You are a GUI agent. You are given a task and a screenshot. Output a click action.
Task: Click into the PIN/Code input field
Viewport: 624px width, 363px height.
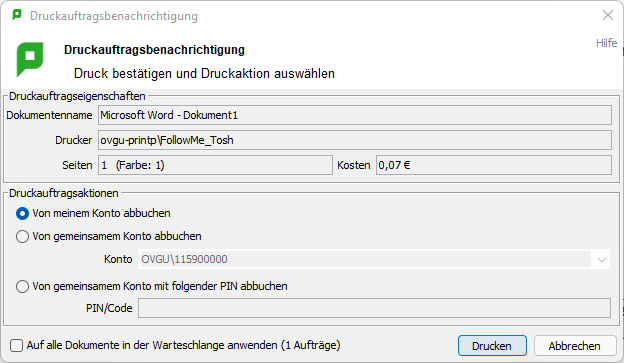pos(374,308)
